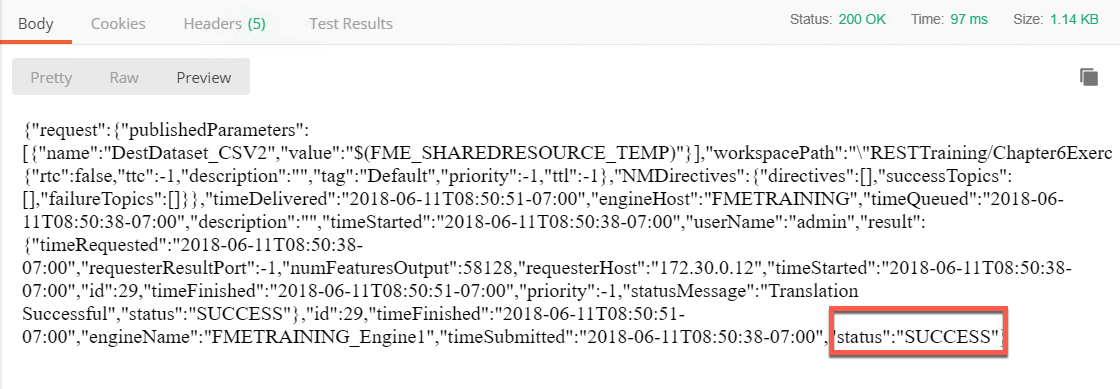
Task: Select the Preview view mode
Action: (x=204, y=77)
